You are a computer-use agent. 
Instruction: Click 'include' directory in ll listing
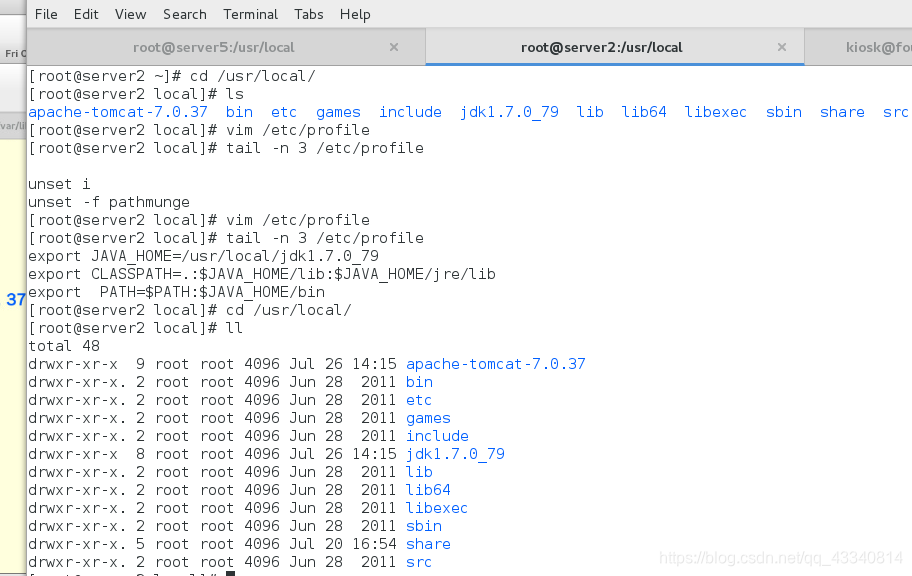pos(437,436)
